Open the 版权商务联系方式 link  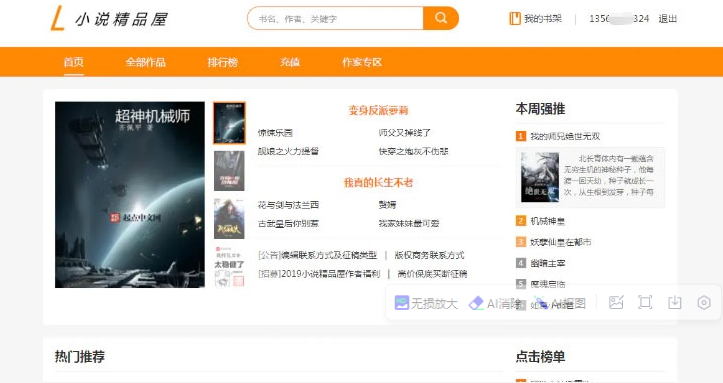[x=429, y=255]
